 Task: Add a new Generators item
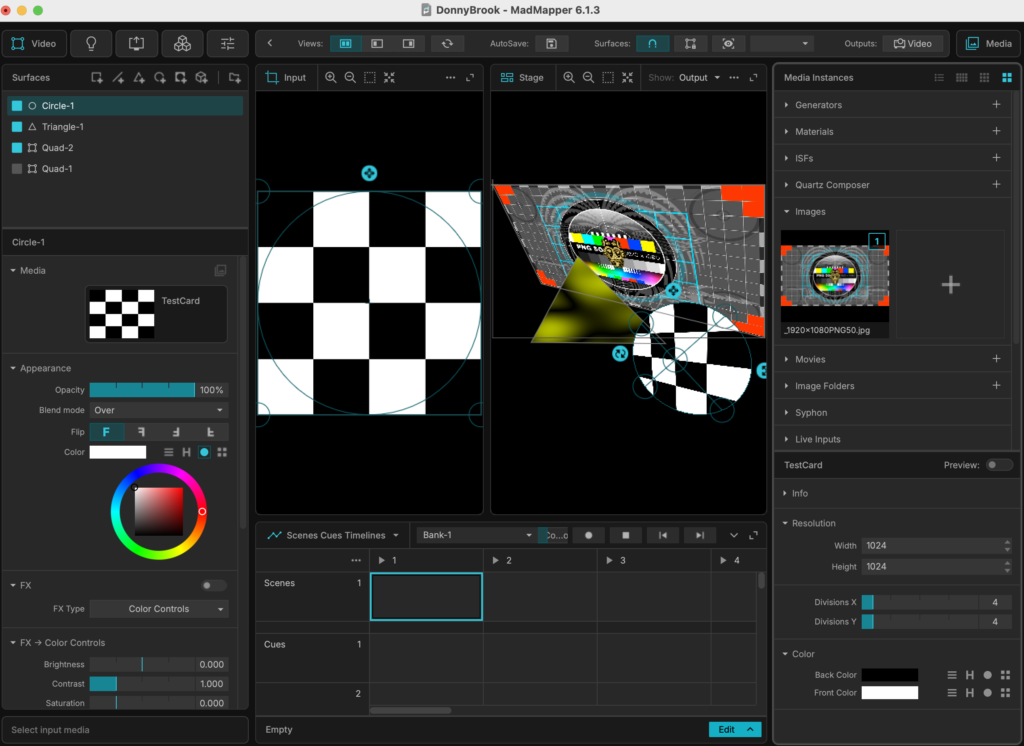(996, 105)
